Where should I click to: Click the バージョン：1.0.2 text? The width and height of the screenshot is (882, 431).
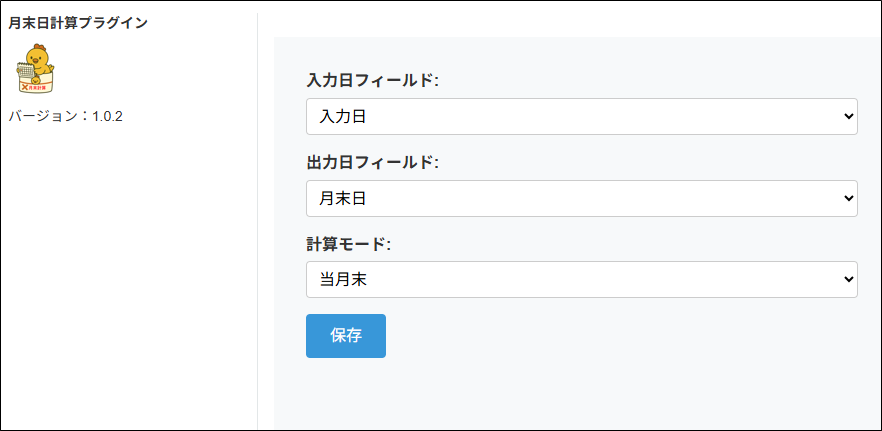(65, 116)
